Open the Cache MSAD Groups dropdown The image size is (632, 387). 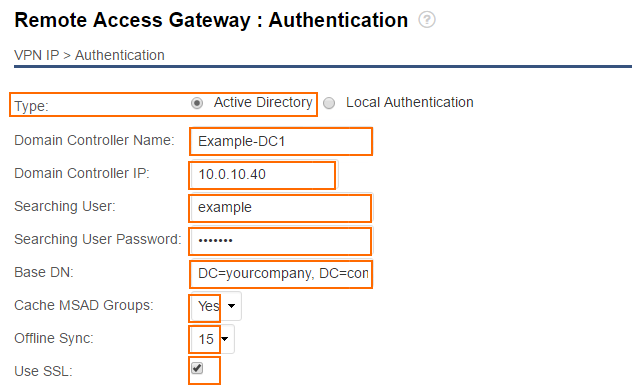[216, 306]
